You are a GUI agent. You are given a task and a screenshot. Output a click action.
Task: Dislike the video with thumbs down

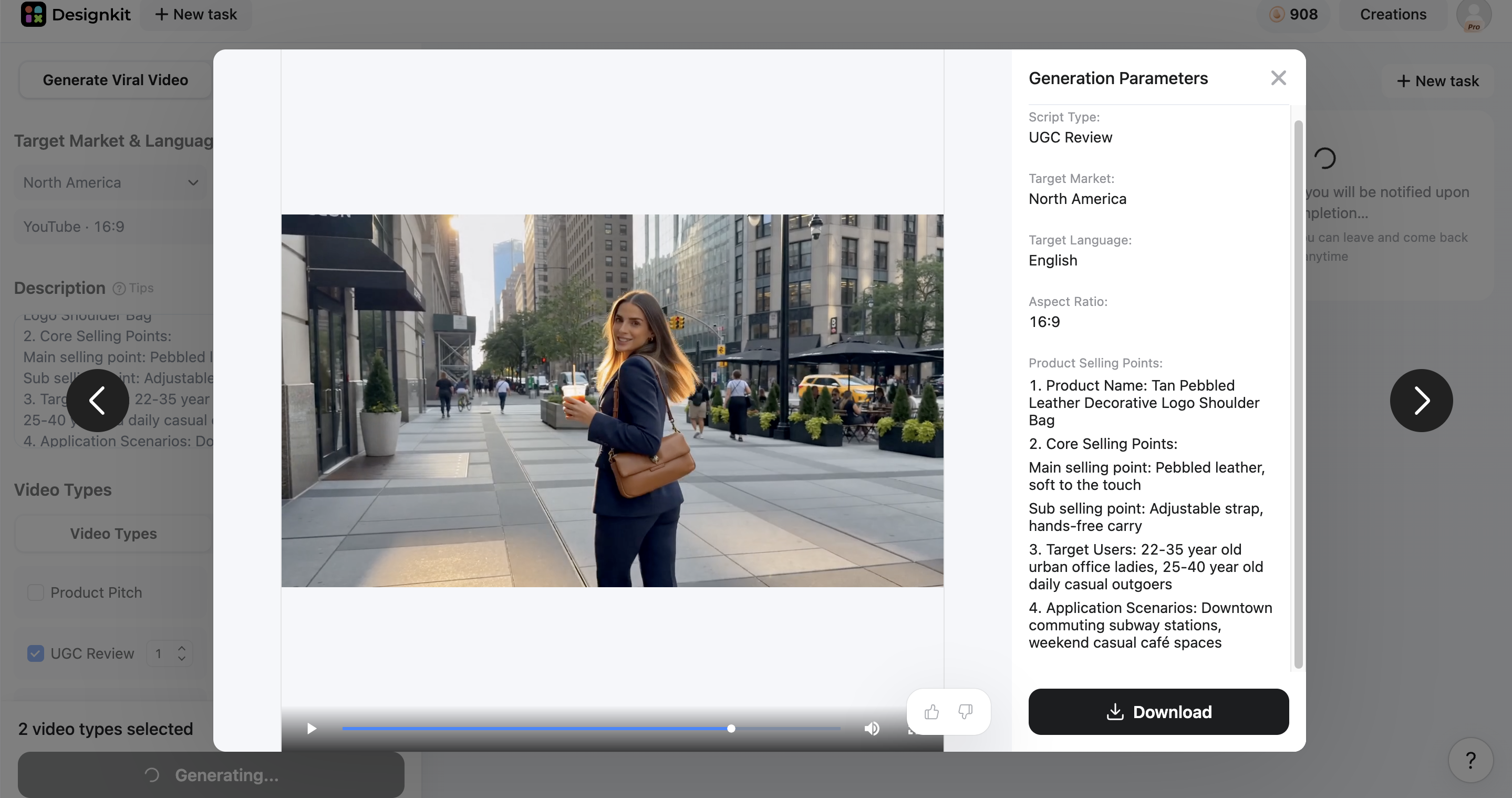click(966, 712)
